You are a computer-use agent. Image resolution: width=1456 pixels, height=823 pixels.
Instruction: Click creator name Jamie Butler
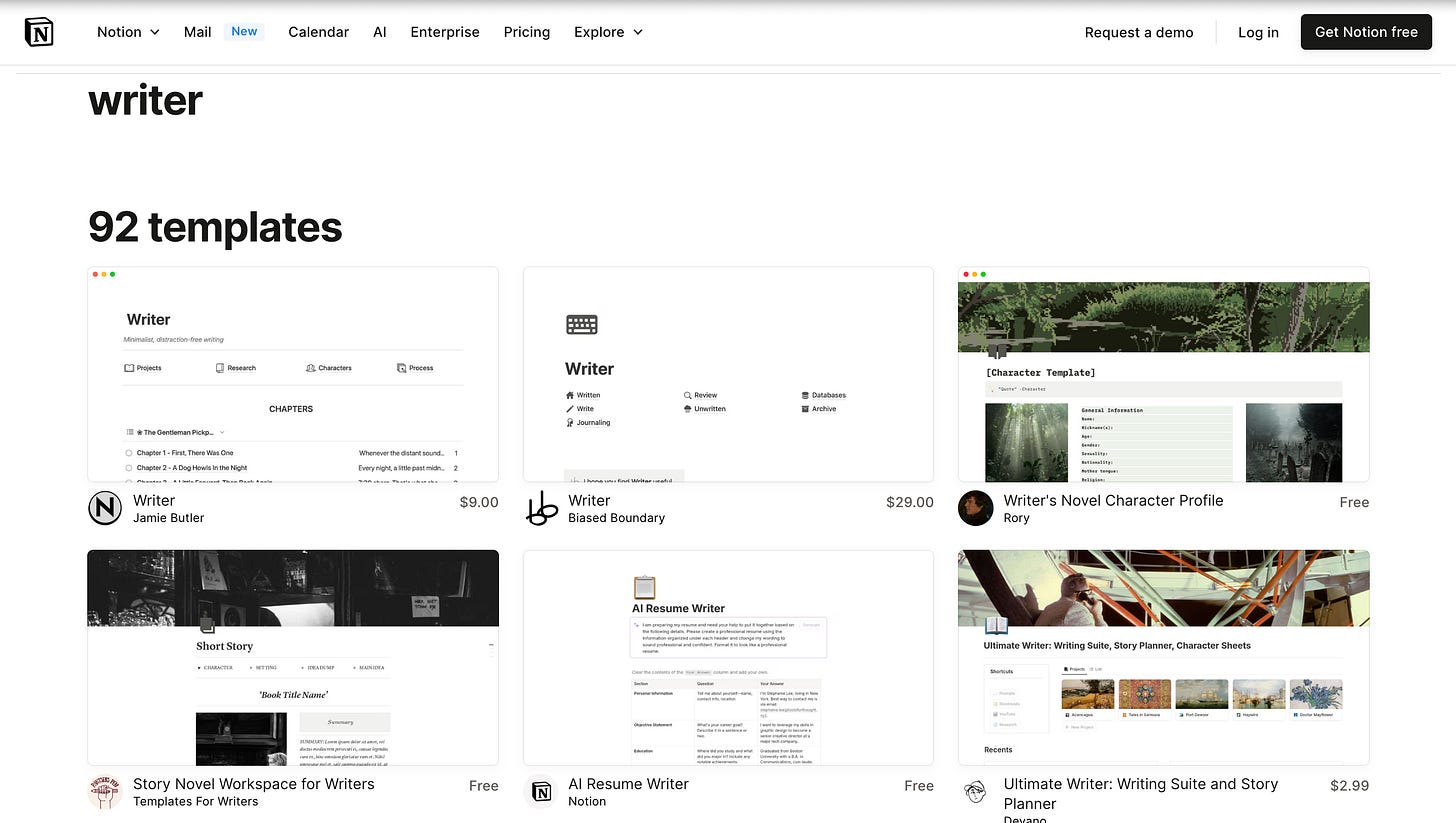pyautogui.click(x=169, y=518)
